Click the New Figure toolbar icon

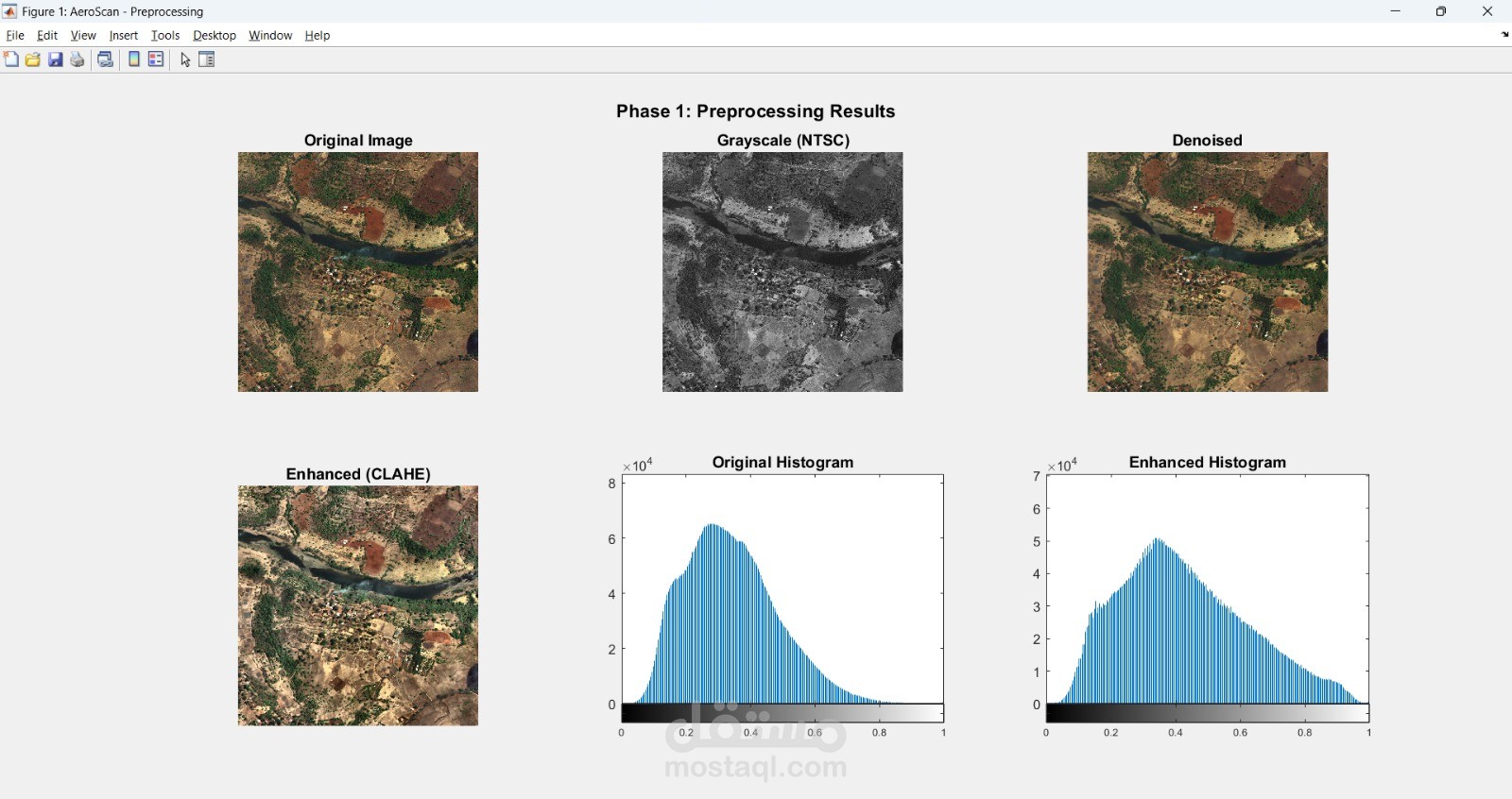(11, 59)
